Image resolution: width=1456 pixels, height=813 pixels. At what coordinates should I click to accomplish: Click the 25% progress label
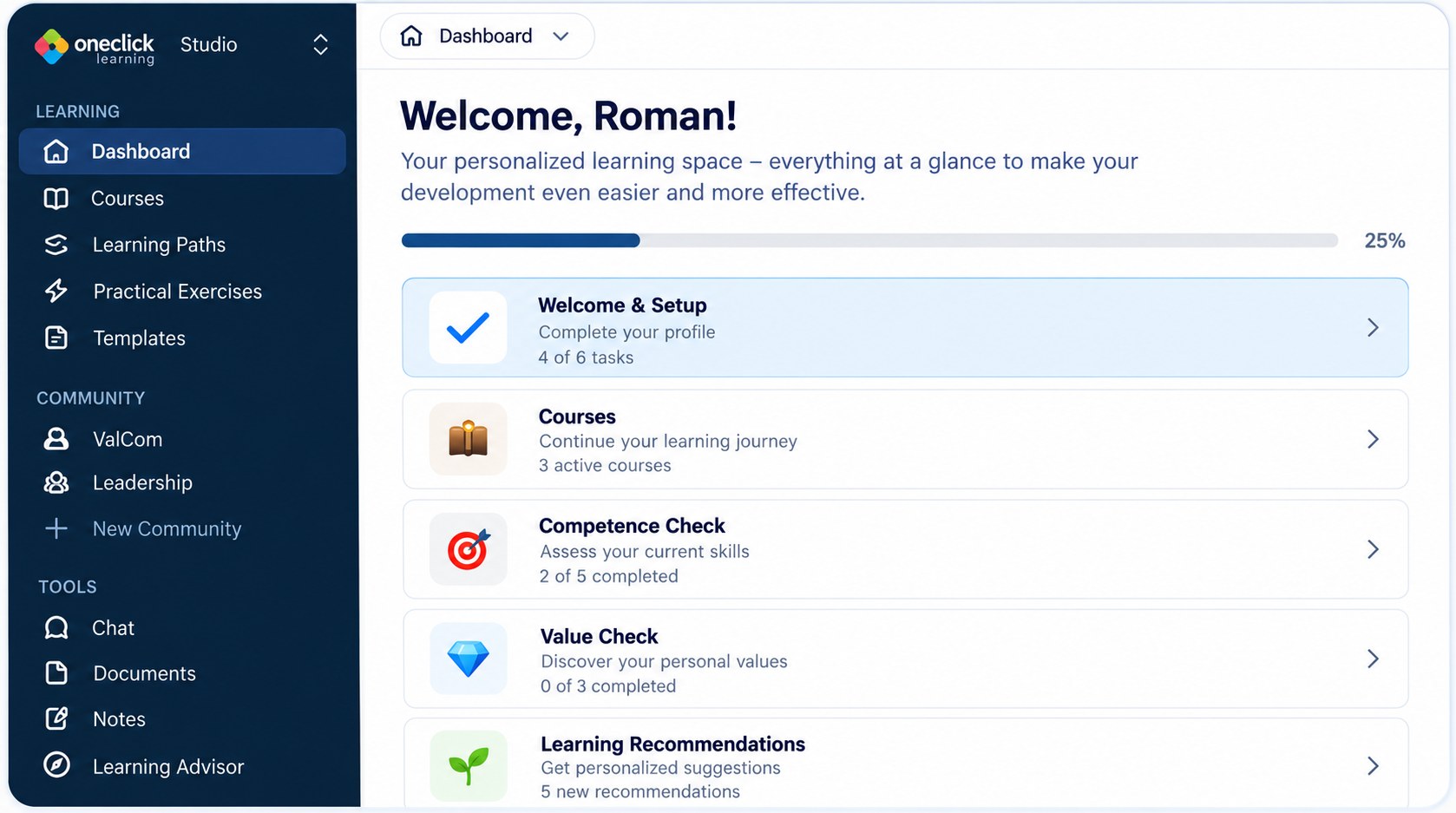1385,240
